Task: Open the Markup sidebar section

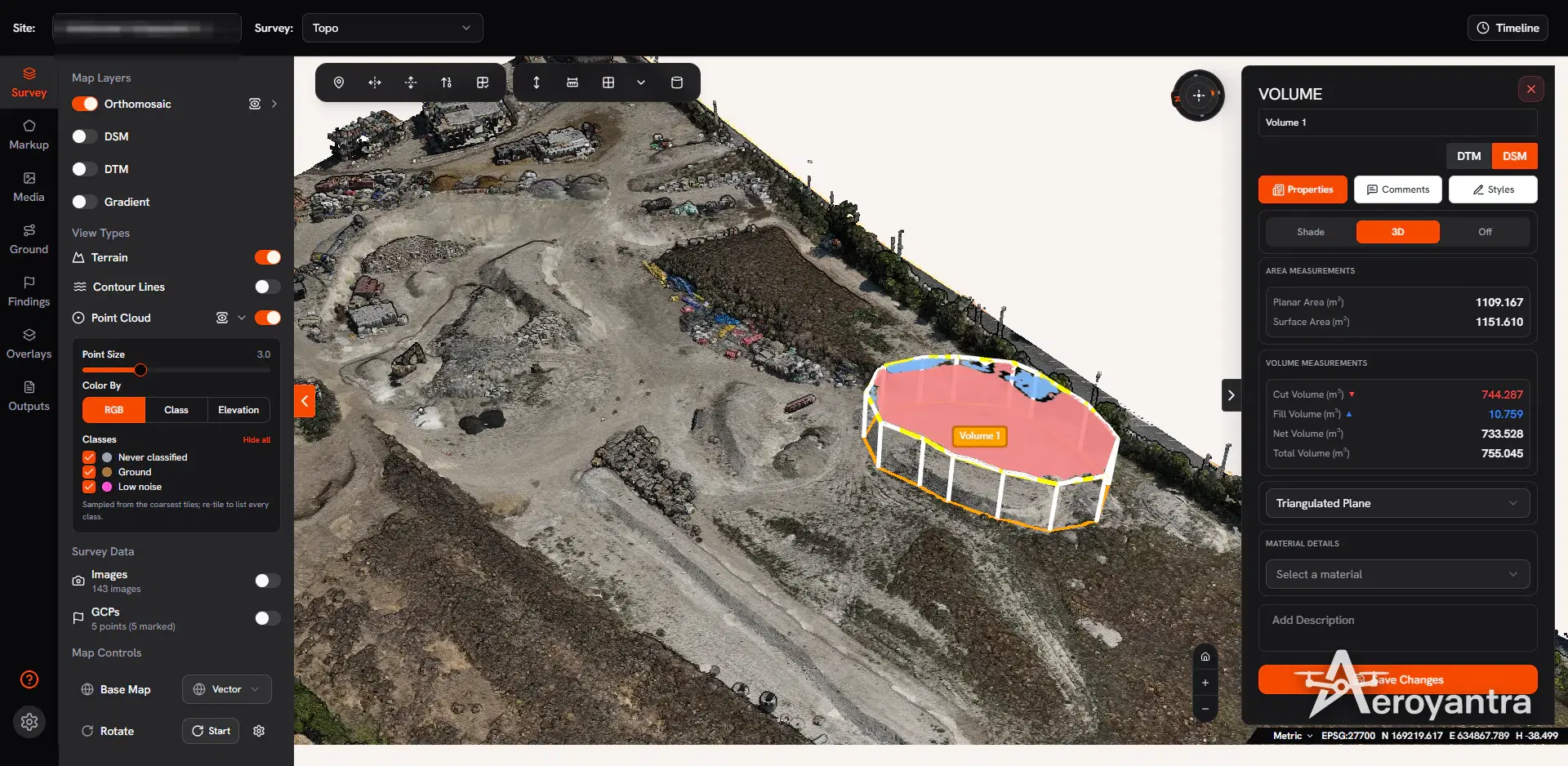Action: click(29, 135)
